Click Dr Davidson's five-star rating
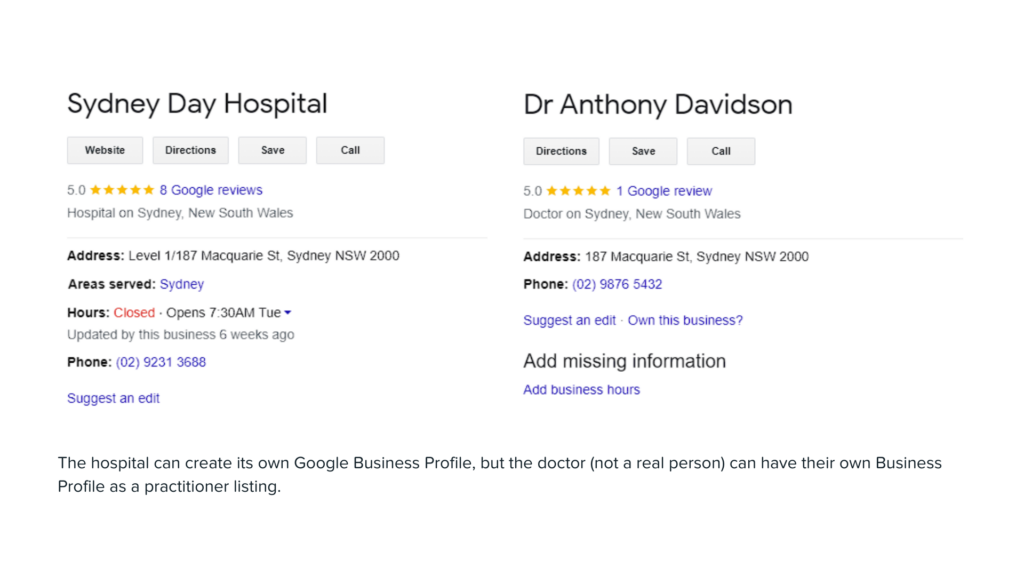Viewport: 1024px width, 576px height. (579, 191)
